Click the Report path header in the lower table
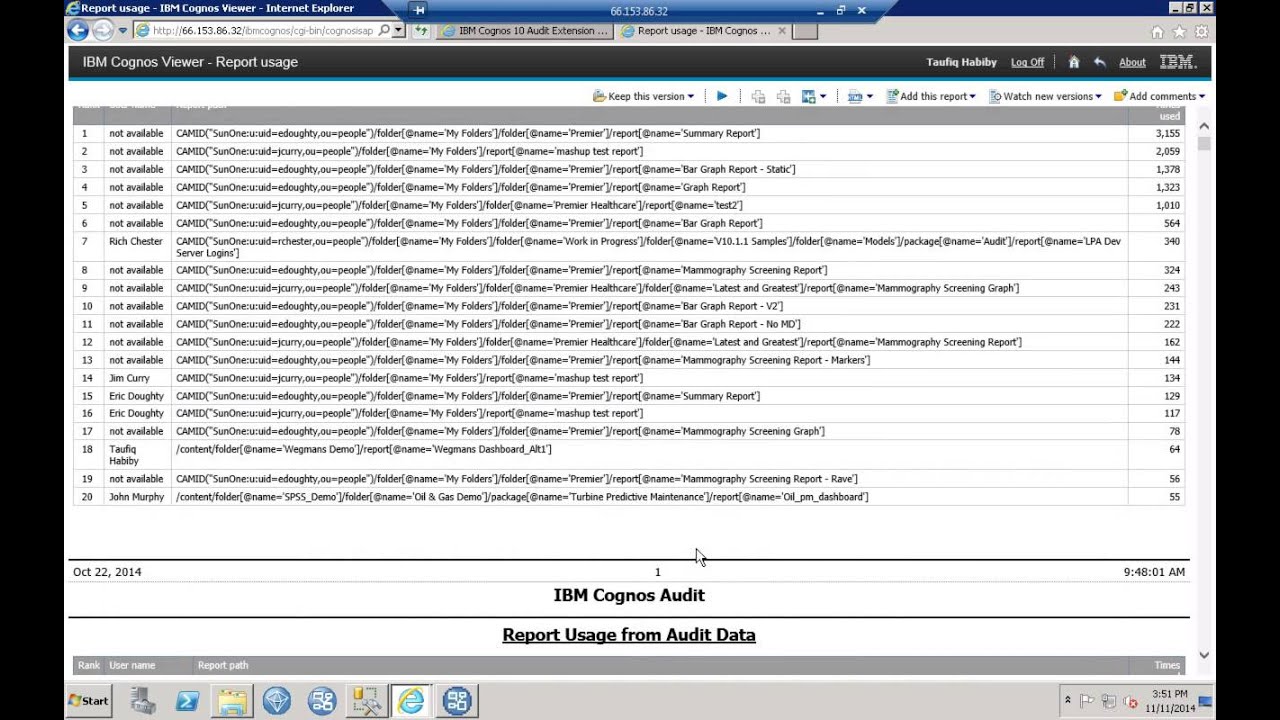 (223, 665)
